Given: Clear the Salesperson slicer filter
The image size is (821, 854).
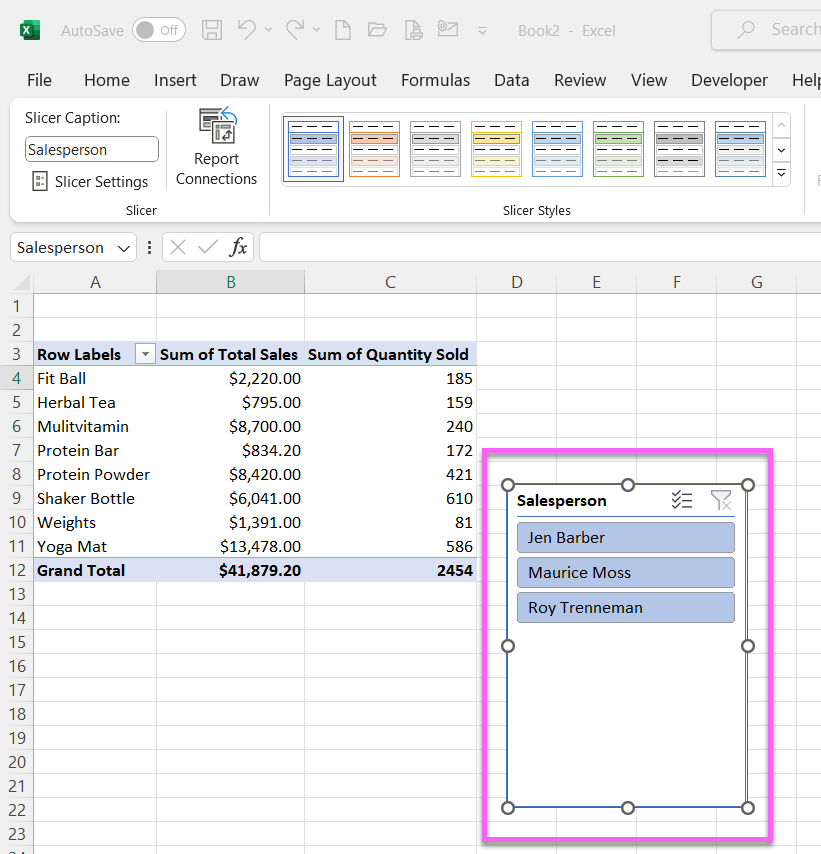Looking at the screenshot, I should [721, 500].
